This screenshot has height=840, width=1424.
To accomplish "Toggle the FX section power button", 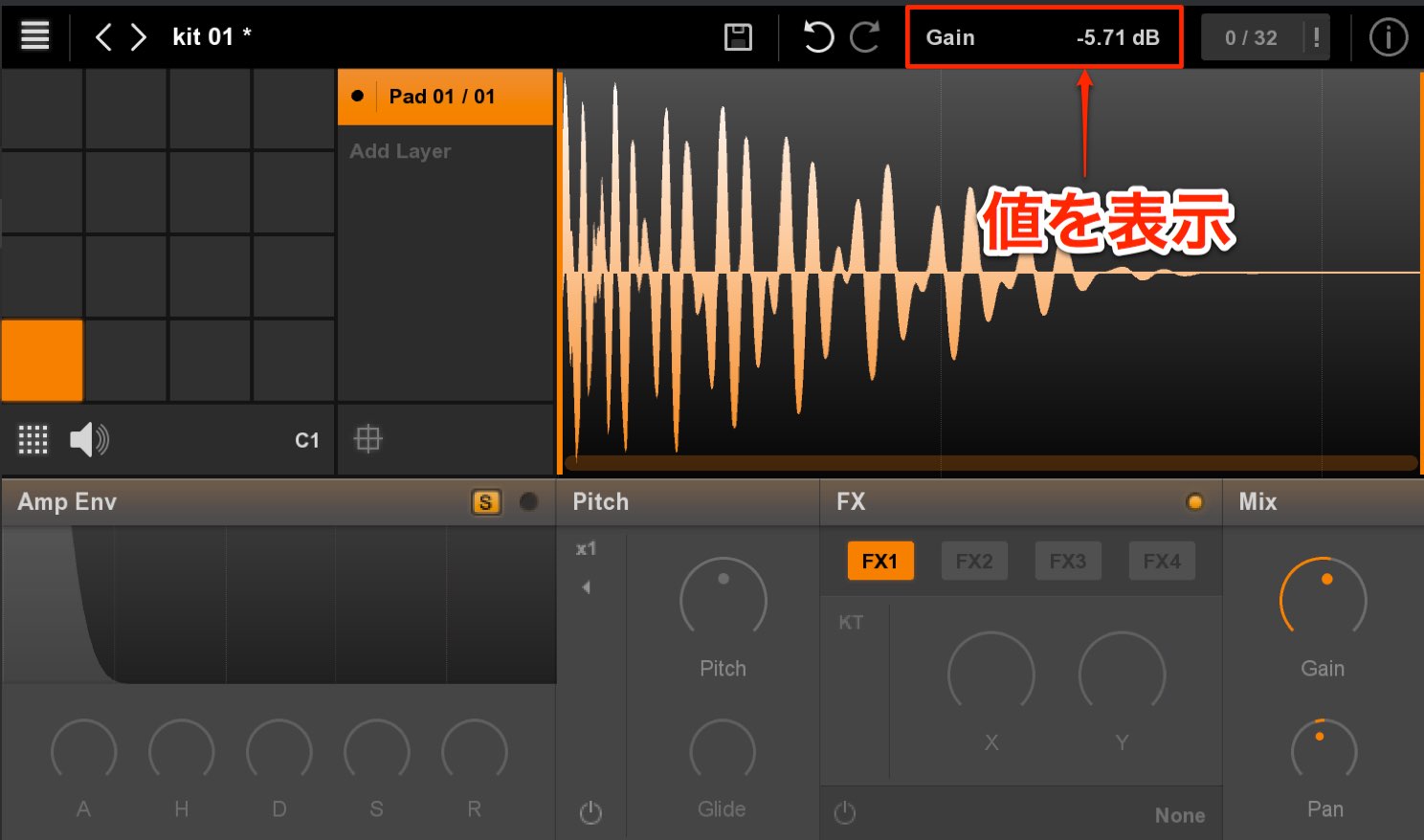I will click(844, 812).
